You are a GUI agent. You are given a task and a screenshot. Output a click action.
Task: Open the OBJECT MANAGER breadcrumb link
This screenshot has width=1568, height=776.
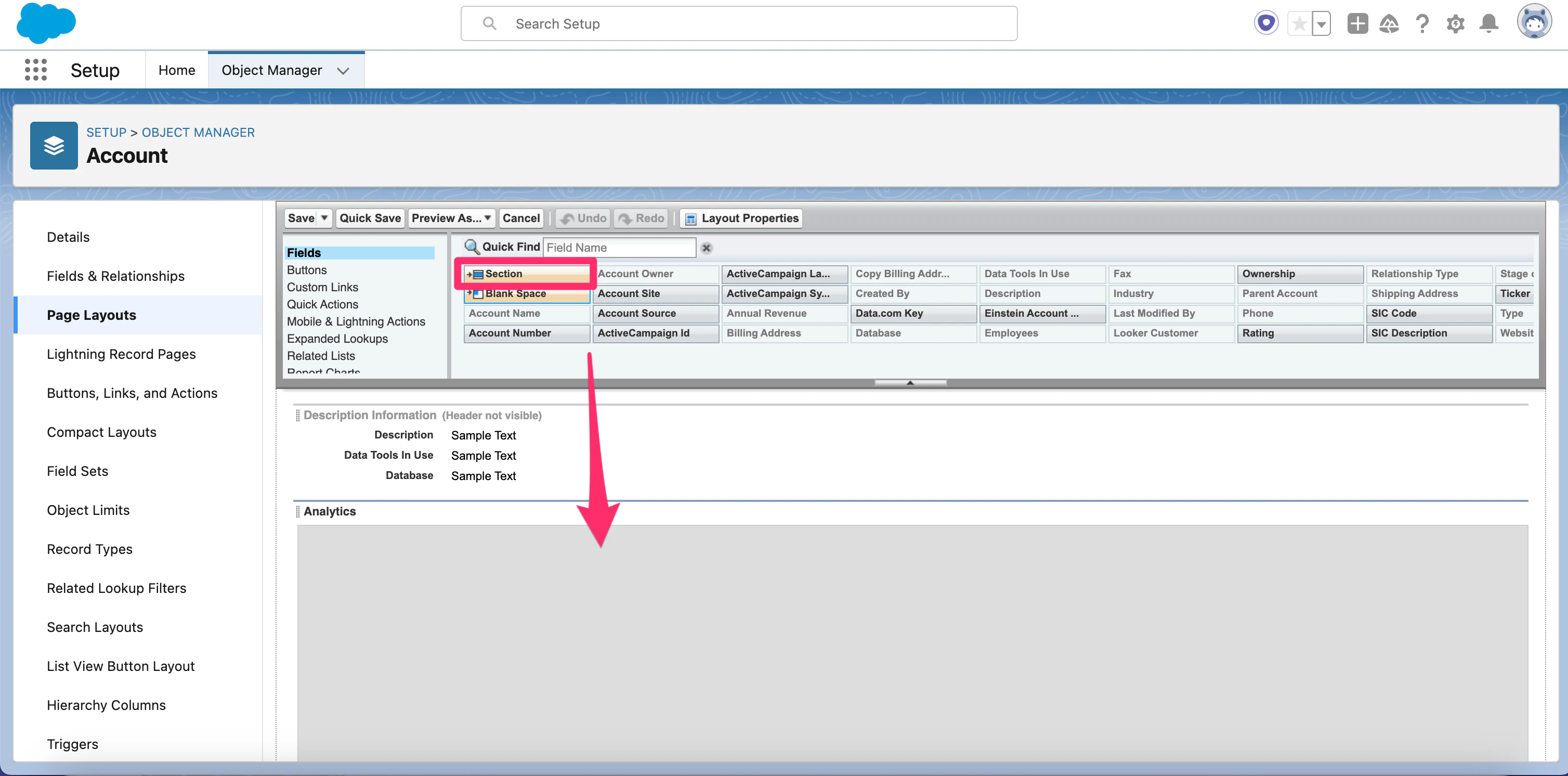click(x=198, y=132)
